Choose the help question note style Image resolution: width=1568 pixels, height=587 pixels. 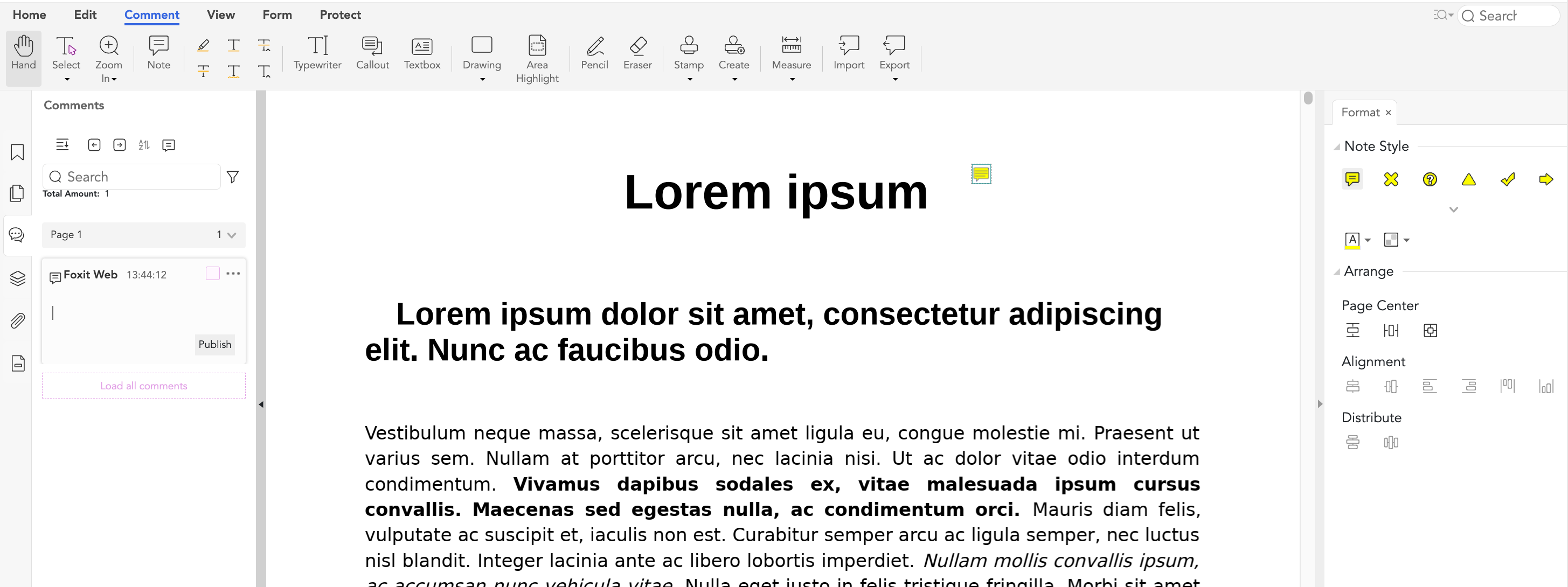click(1430, 179)
